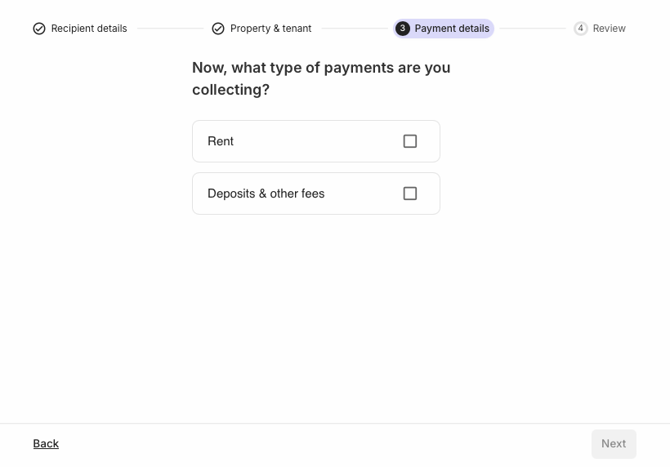This screenshot has height=467, width=670.
Task: Click the payments type question heading
Action: coord(321,79)
